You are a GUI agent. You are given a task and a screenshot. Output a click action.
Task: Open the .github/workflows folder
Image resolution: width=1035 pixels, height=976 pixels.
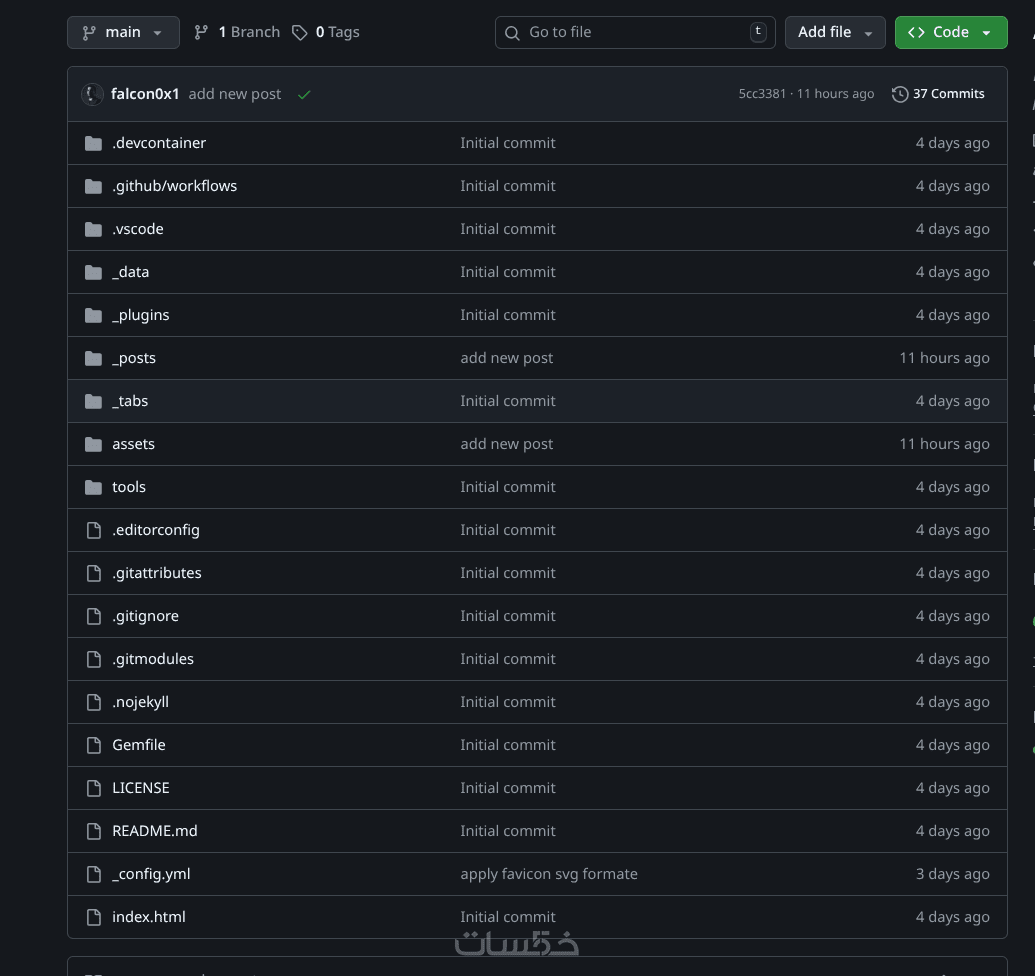(x=174, y=186)
